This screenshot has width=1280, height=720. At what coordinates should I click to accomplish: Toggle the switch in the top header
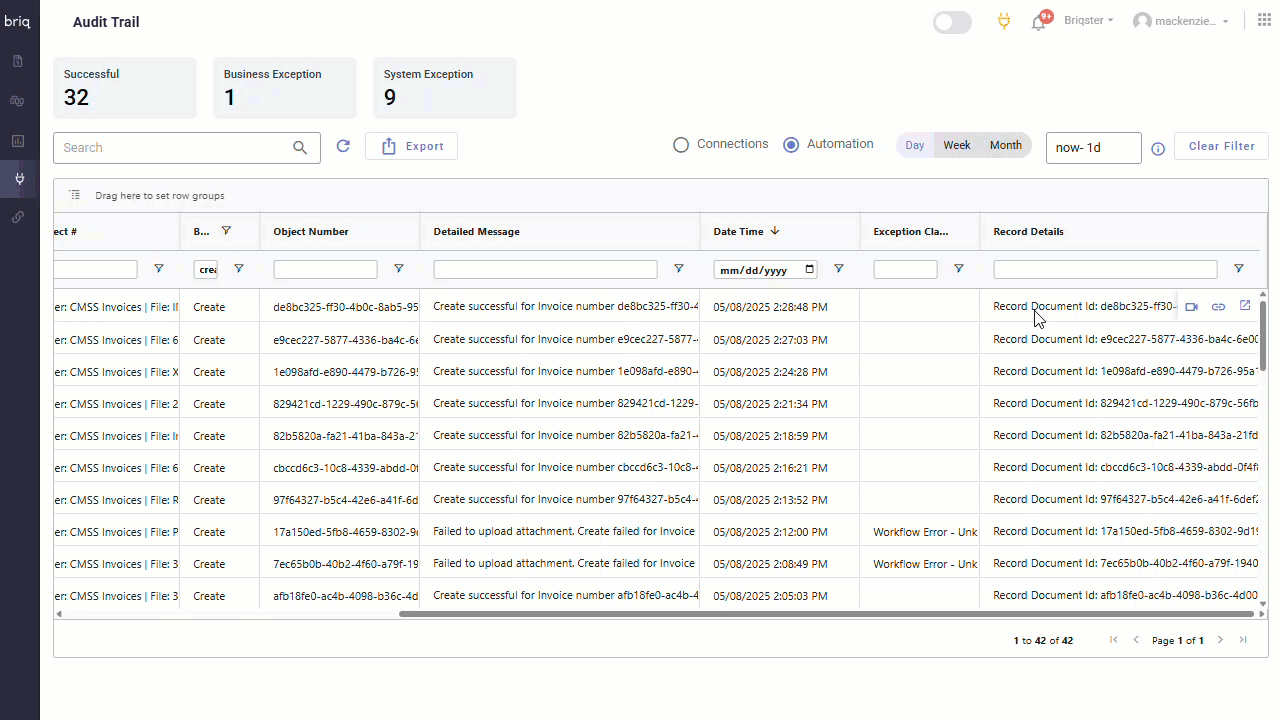click(x=952, y=22)
